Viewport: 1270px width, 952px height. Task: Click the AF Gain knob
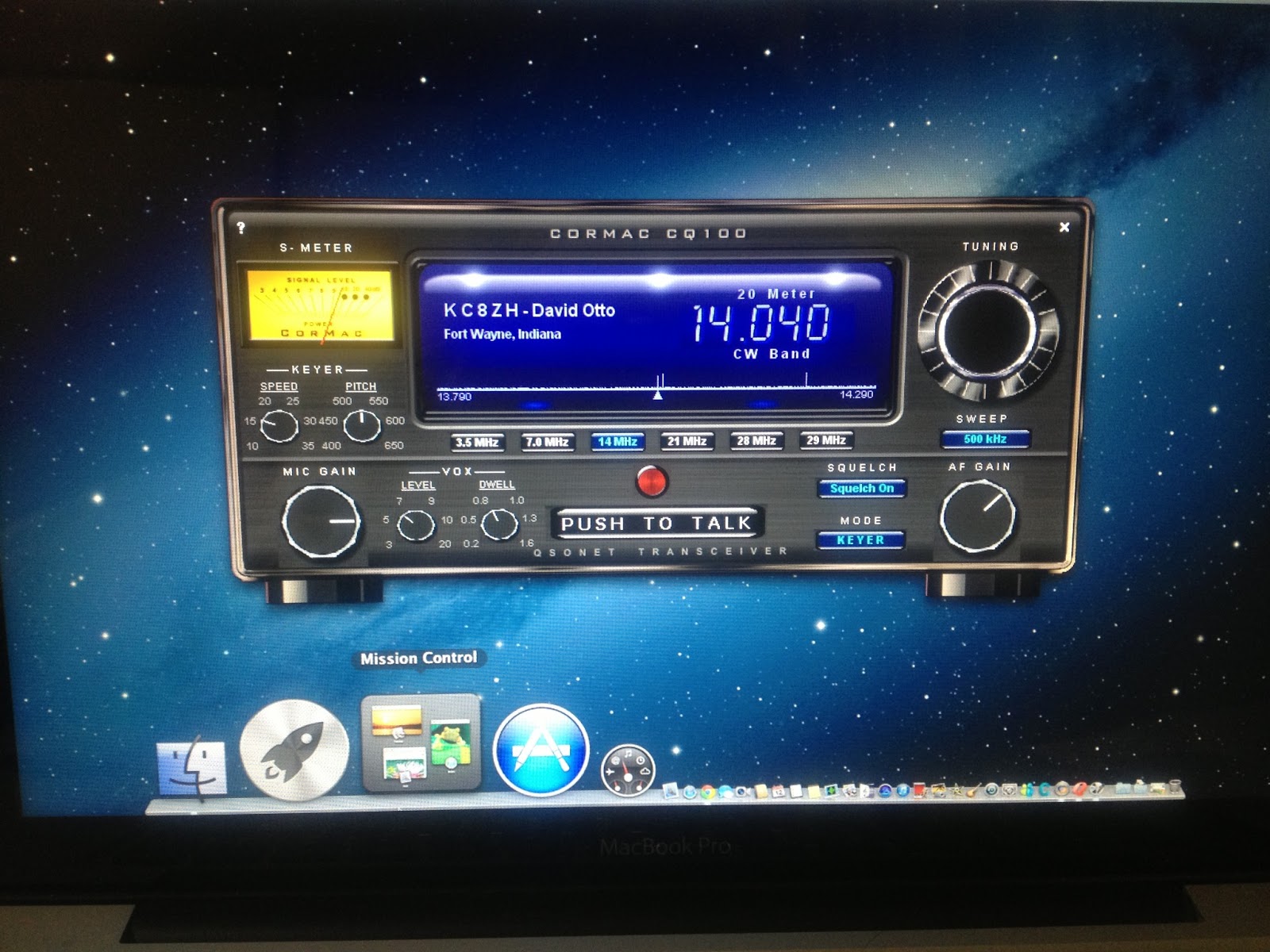pyautogui.click(x=977, y=516)
